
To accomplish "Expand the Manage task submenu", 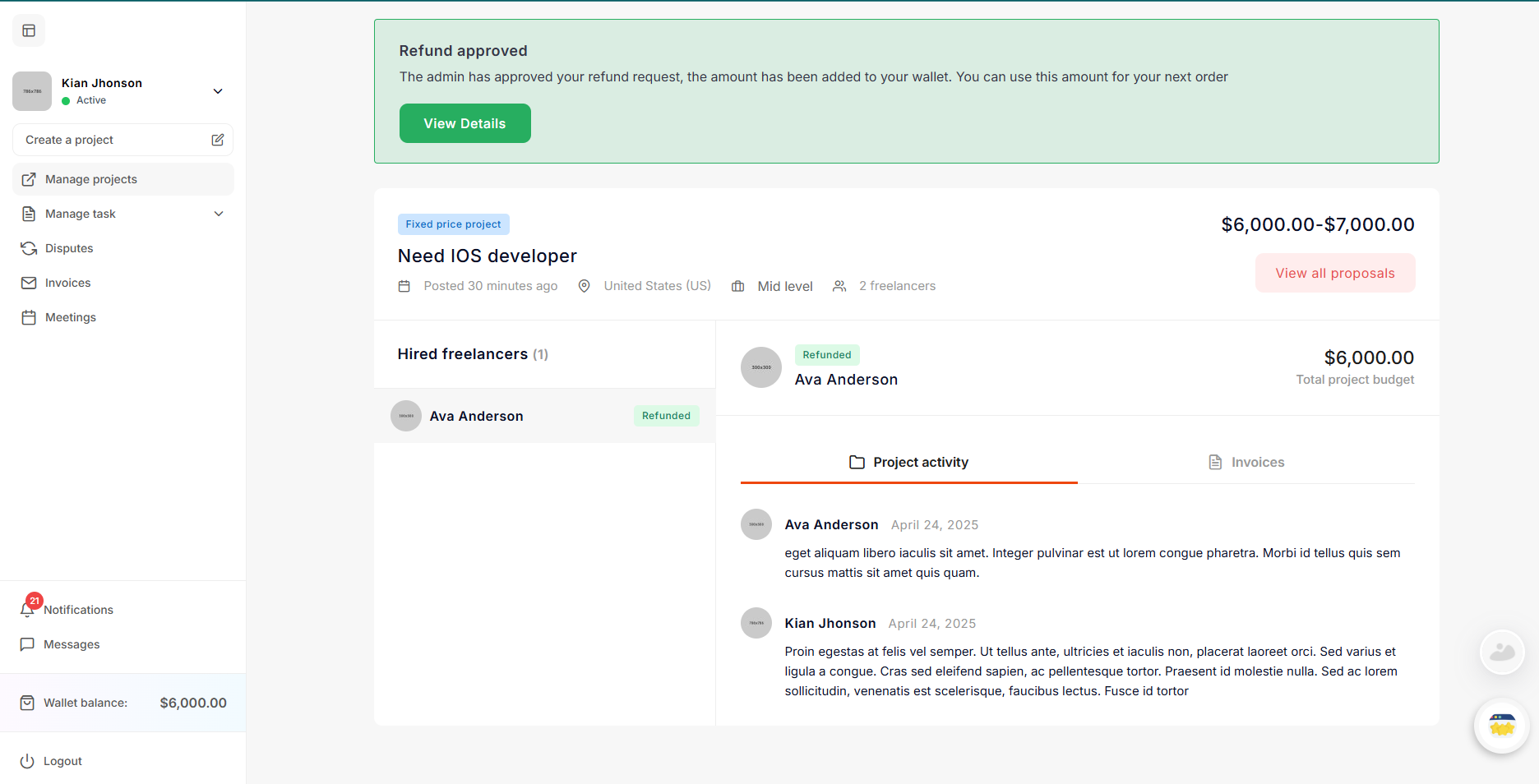I will [219, 214].
